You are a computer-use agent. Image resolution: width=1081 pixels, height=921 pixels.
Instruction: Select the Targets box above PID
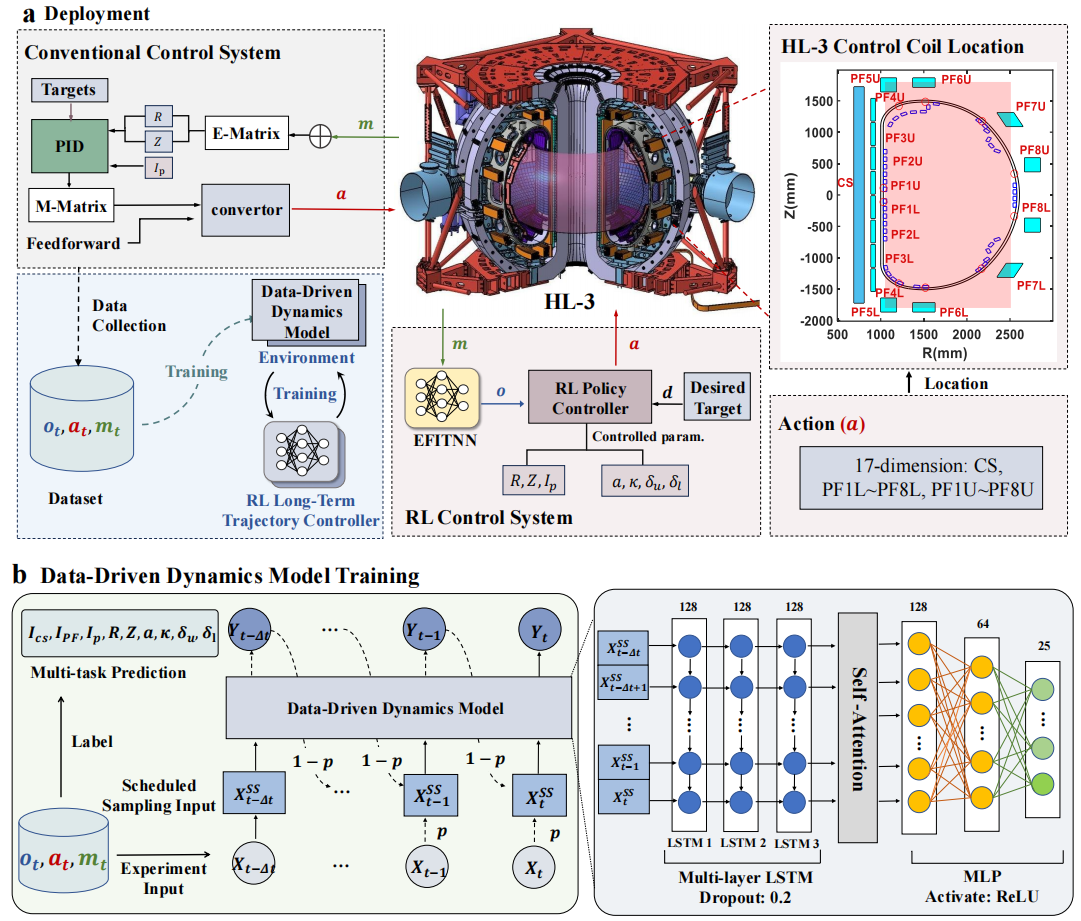[x=69, y=90]
